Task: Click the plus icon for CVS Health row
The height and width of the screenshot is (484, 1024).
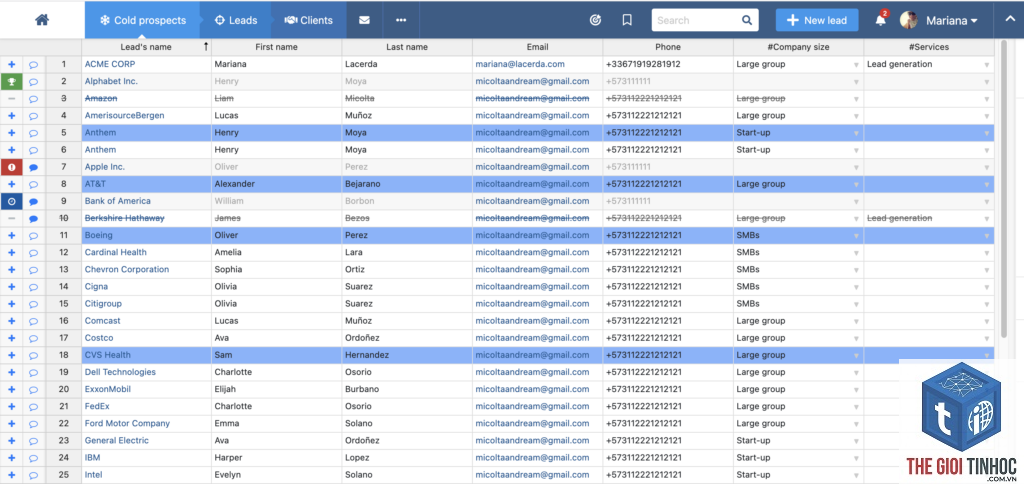Action: click(x=11, y=355)
